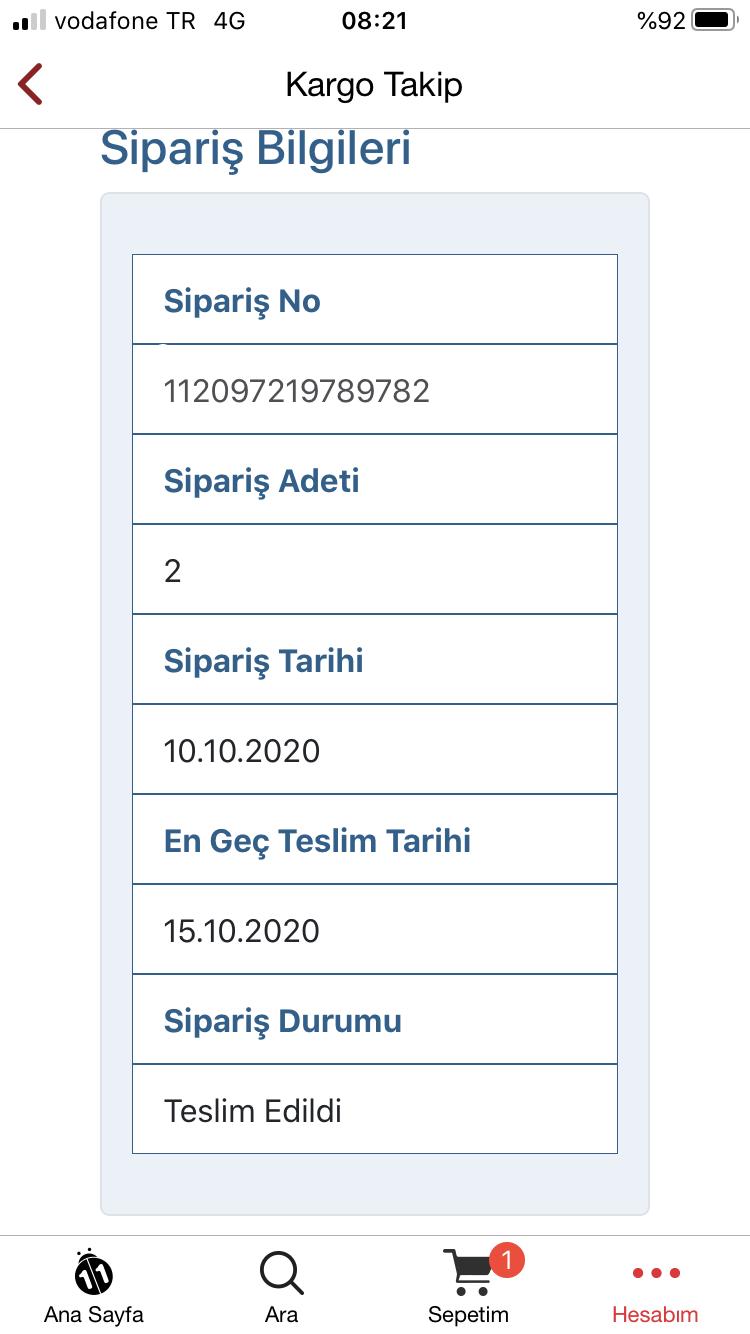750x1334 pixels.
Task: Select the Sepetim tab label
Action: 468,1314
